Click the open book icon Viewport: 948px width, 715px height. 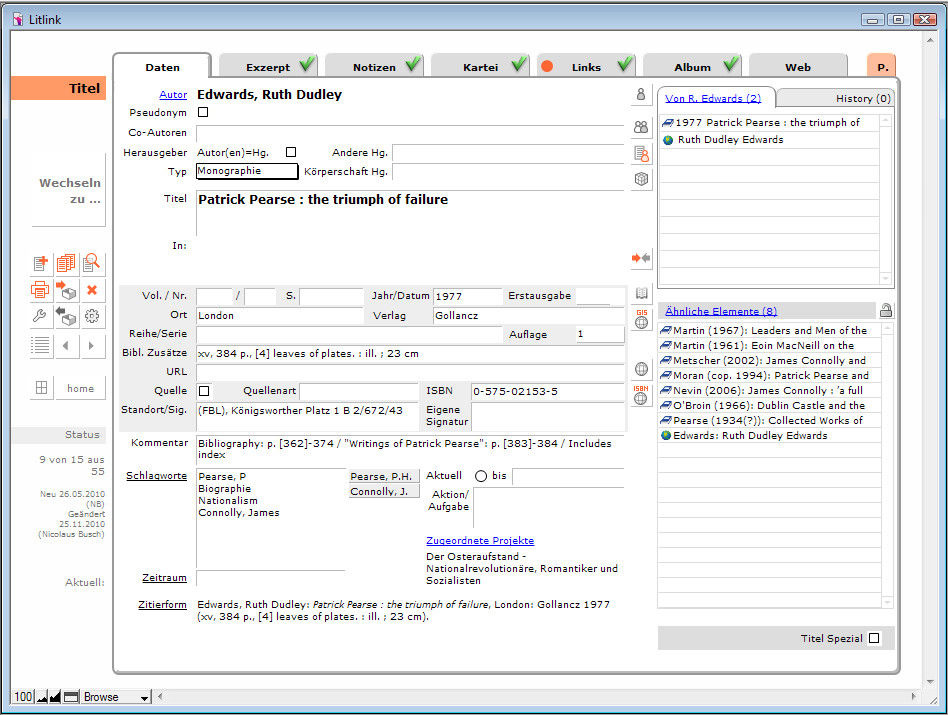click(x=641, y=294)
